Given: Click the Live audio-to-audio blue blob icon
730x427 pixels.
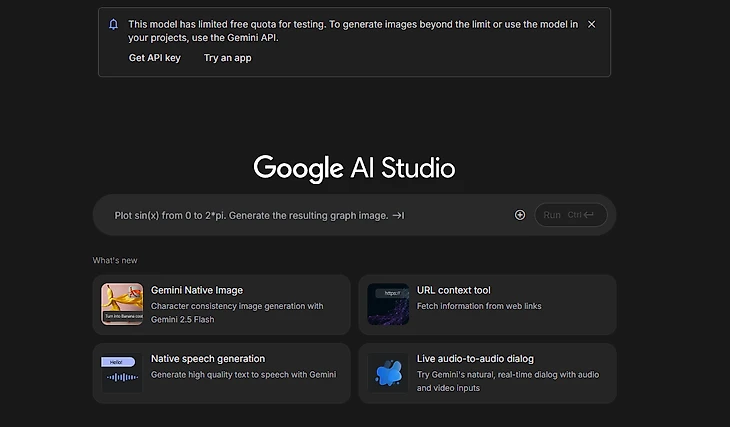Looking at the screenshot, I should pyautogui.click(x=388, y=373).
